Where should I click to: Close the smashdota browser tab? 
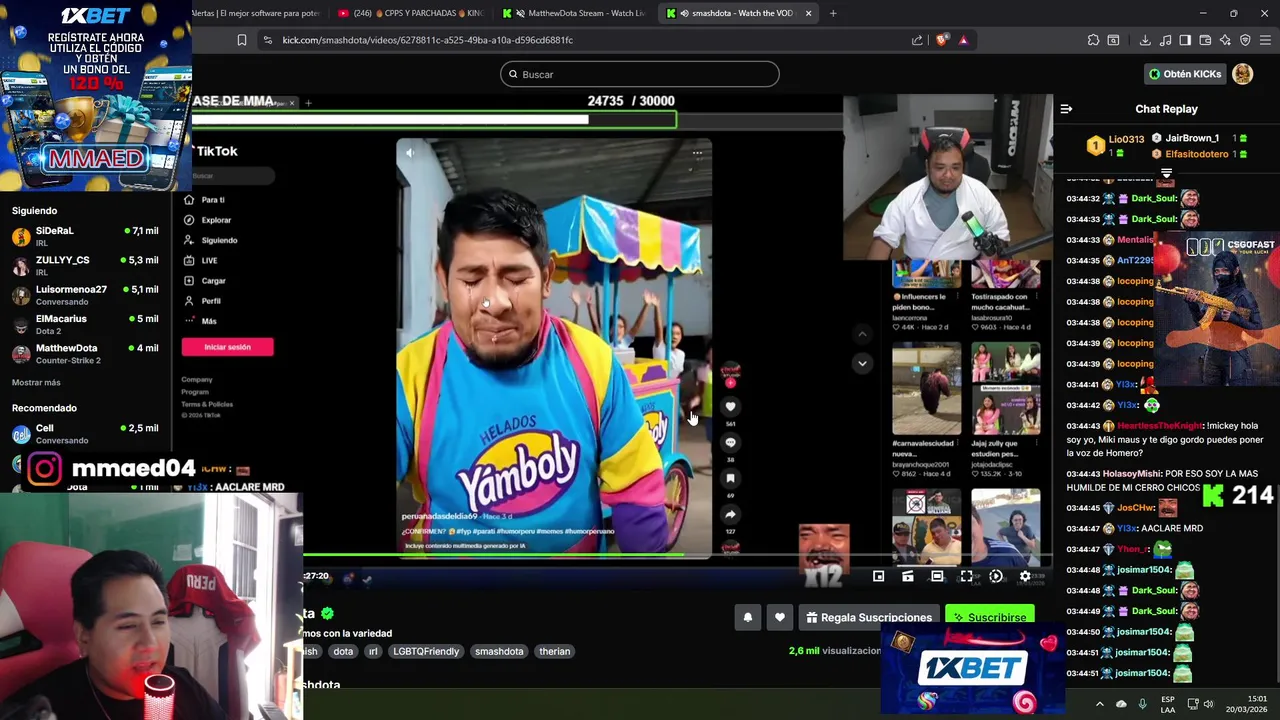tap(808, 13)
